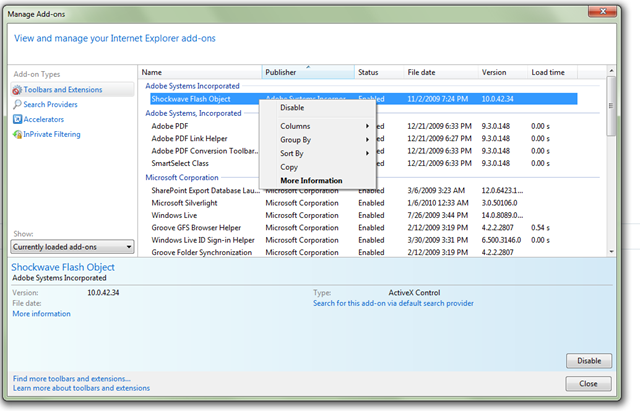Open 'Learn more about toolbars and extensions' link

point(82,388)
